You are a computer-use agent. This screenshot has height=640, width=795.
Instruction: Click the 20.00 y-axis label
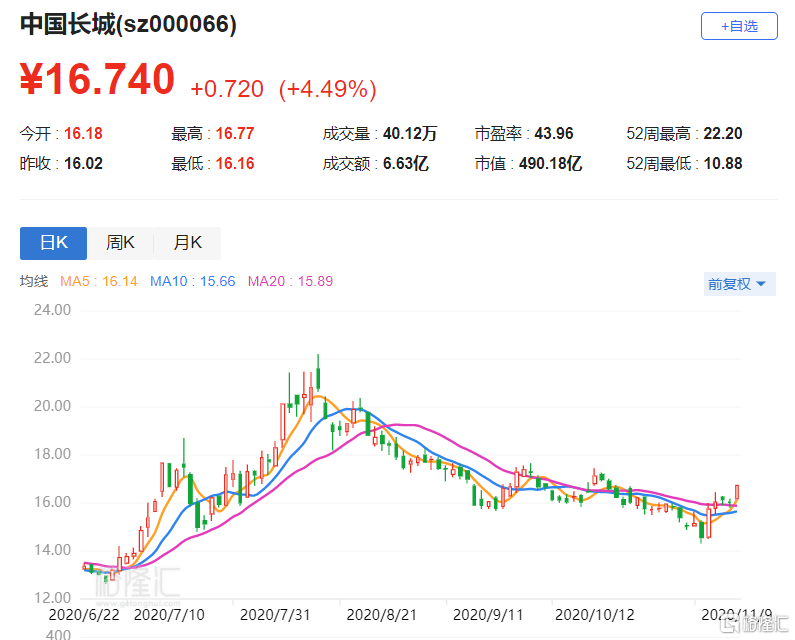[52, 406]
